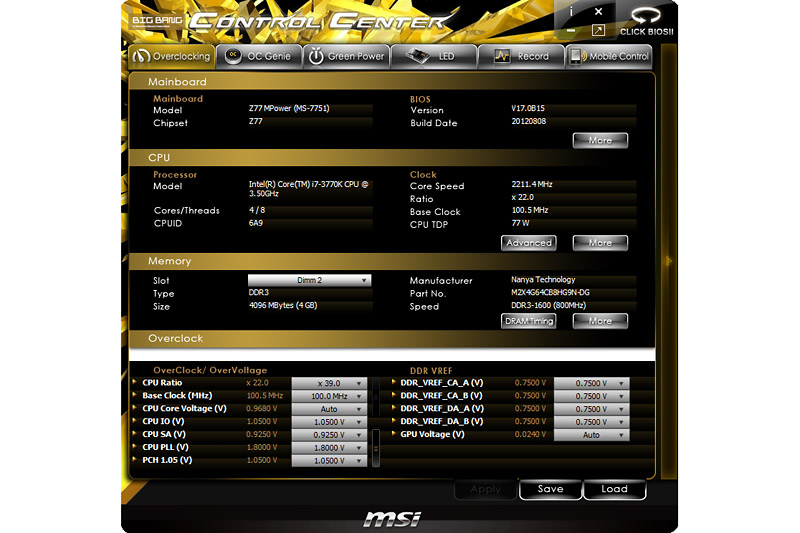The width and height of the screenshot is (800, 533).
Task: Click the CPU model i7-3770K text
Action: point(308,189)
